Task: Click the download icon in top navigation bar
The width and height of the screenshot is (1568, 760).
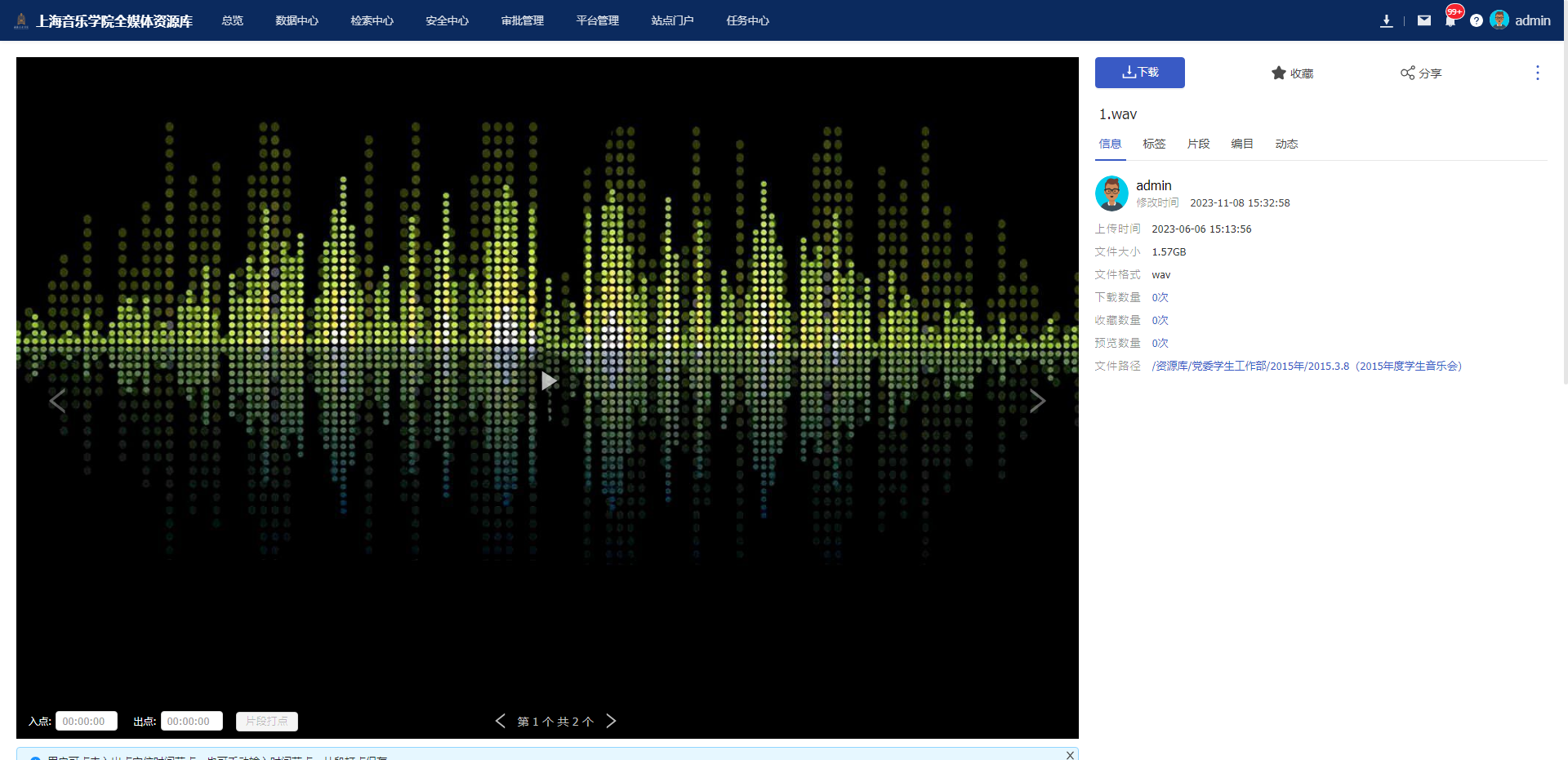Action: point(1386,20)
